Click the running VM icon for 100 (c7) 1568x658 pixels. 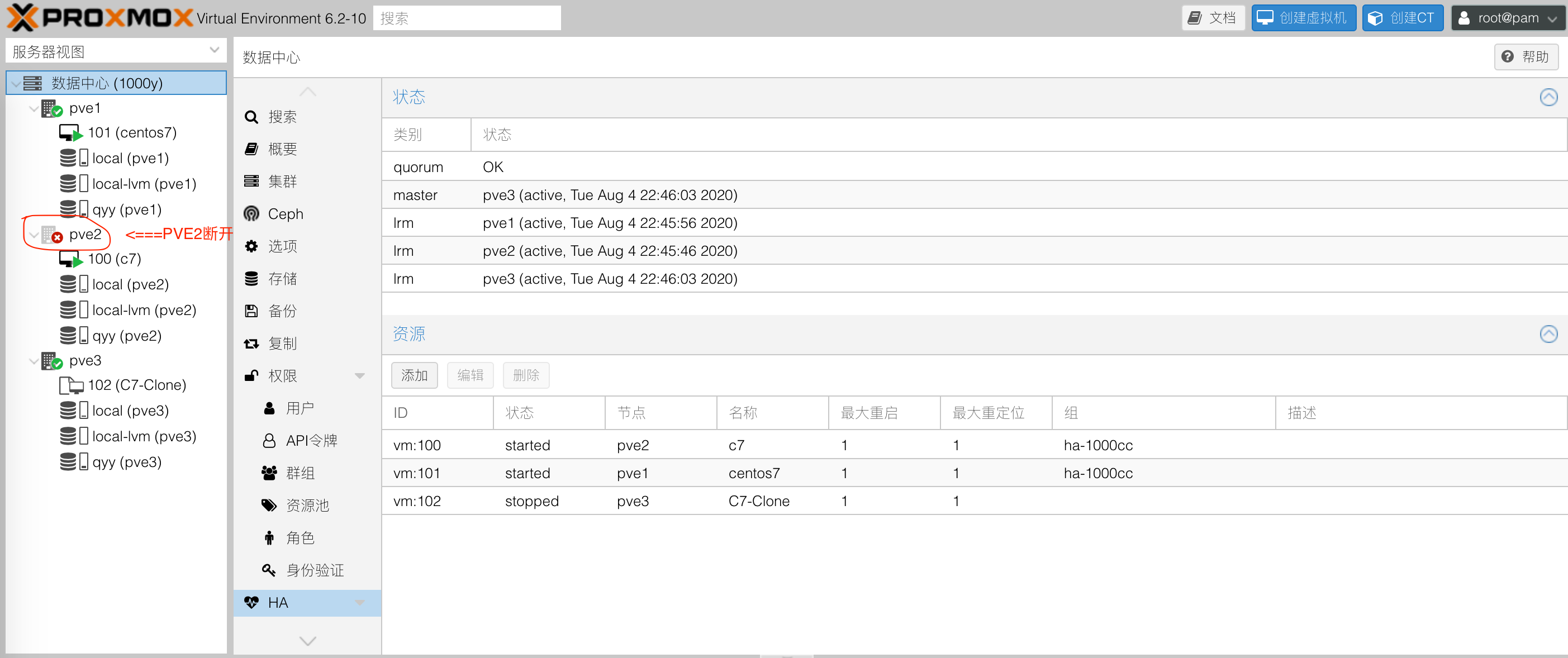[x=70, y=259]
